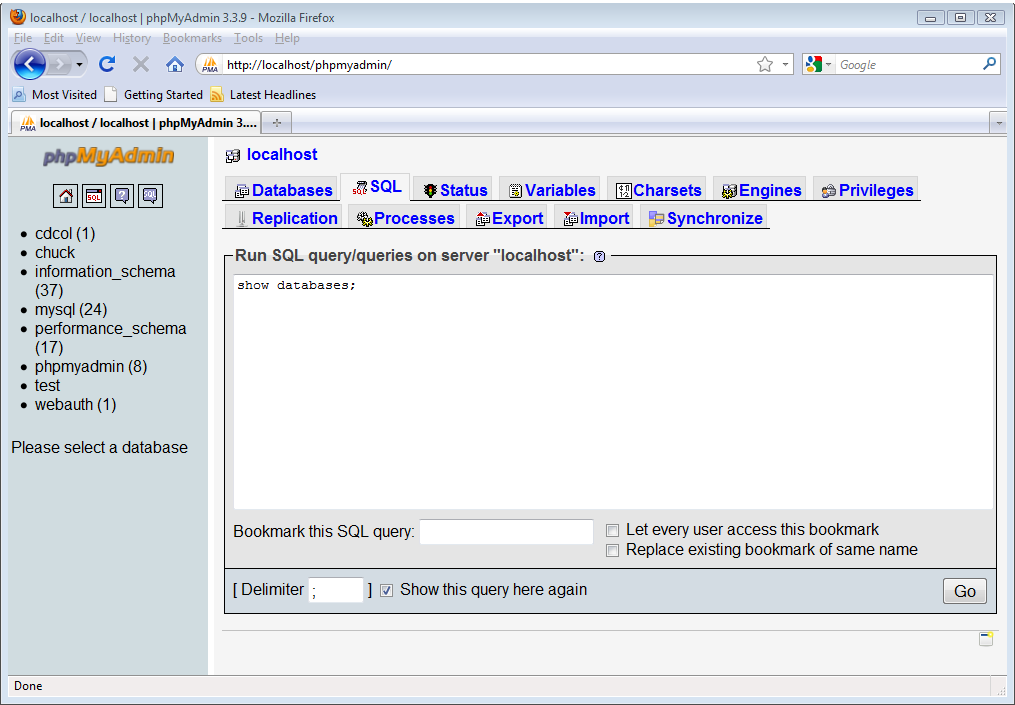The image size is (1015, 705).
Task: Click the Delimiter input field
Action: tap(336, 590)
